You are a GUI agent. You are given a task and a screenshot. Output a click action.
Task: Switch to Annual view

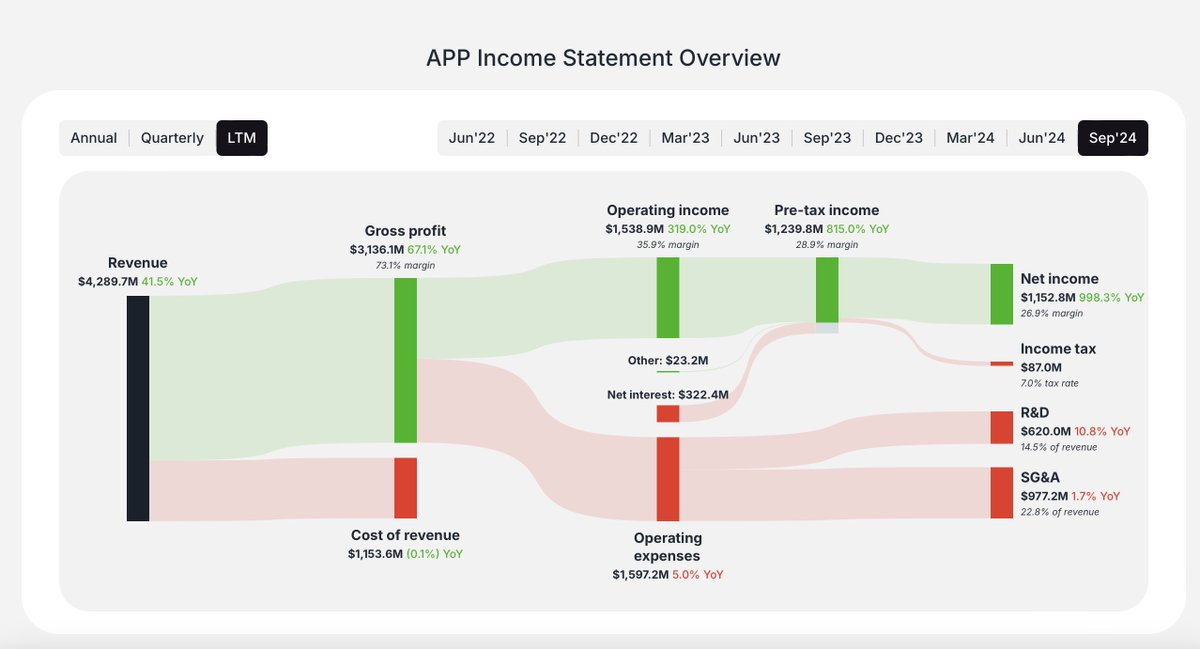tap(93, 137)
